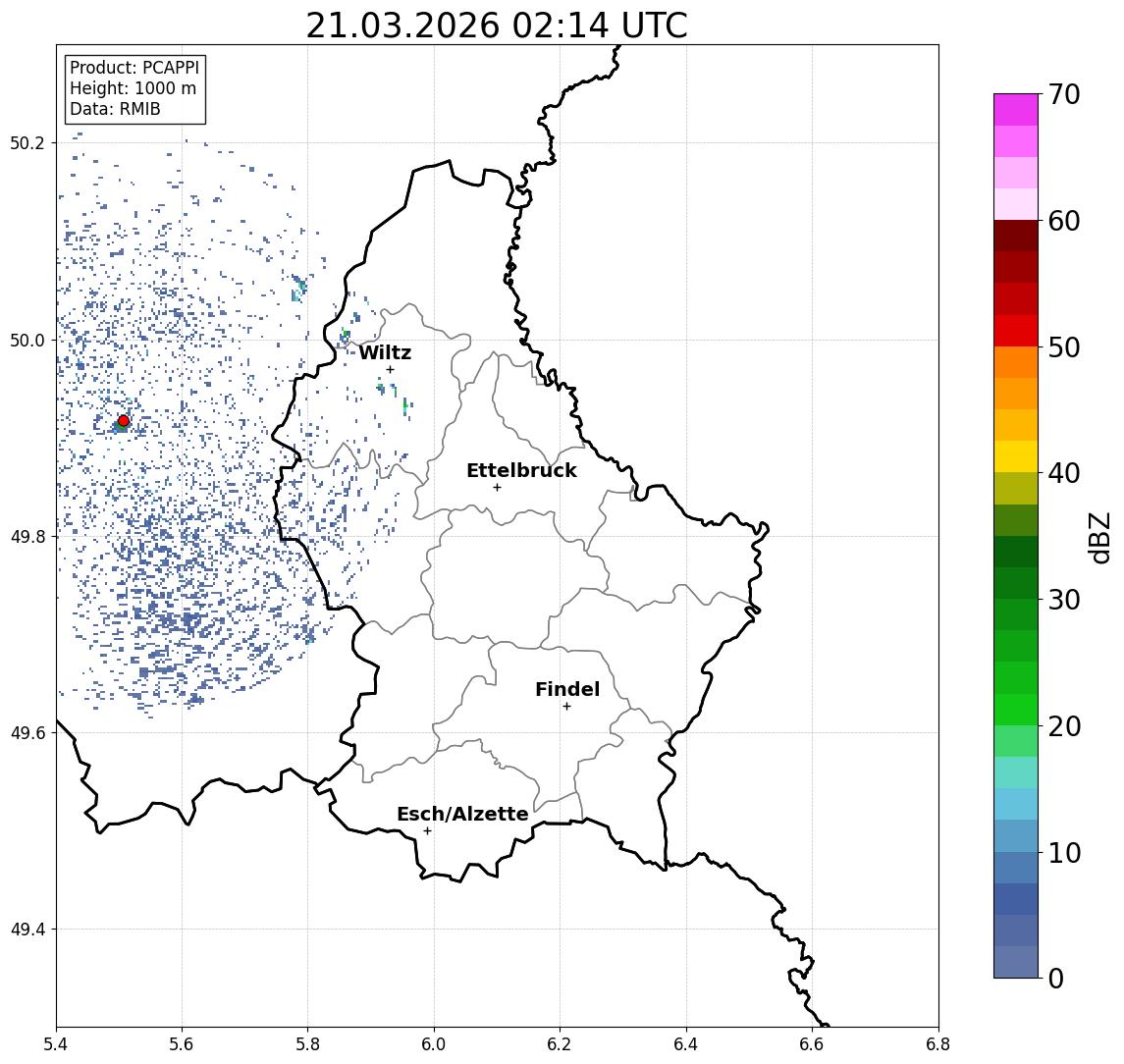Click the latitude tick label 49.8
Viewport: 1124px width, 1064px height.
point(27,536)
